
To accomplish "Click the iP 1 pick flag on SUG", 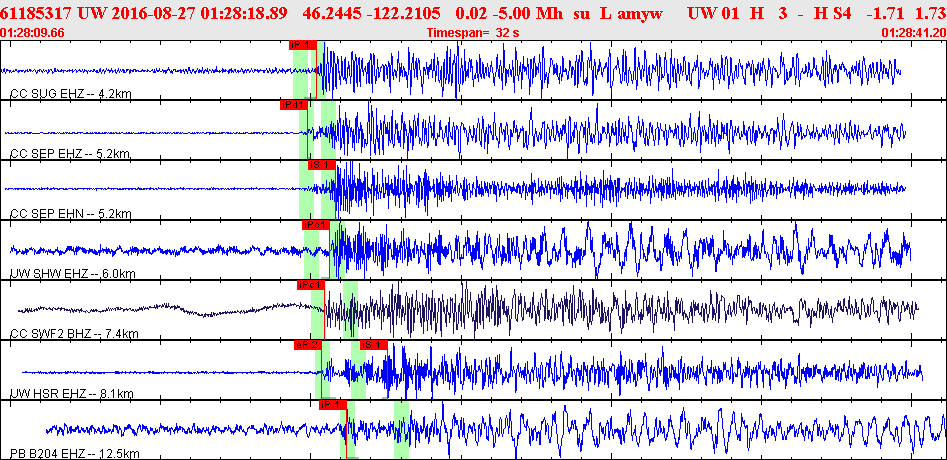I will 302,45.
